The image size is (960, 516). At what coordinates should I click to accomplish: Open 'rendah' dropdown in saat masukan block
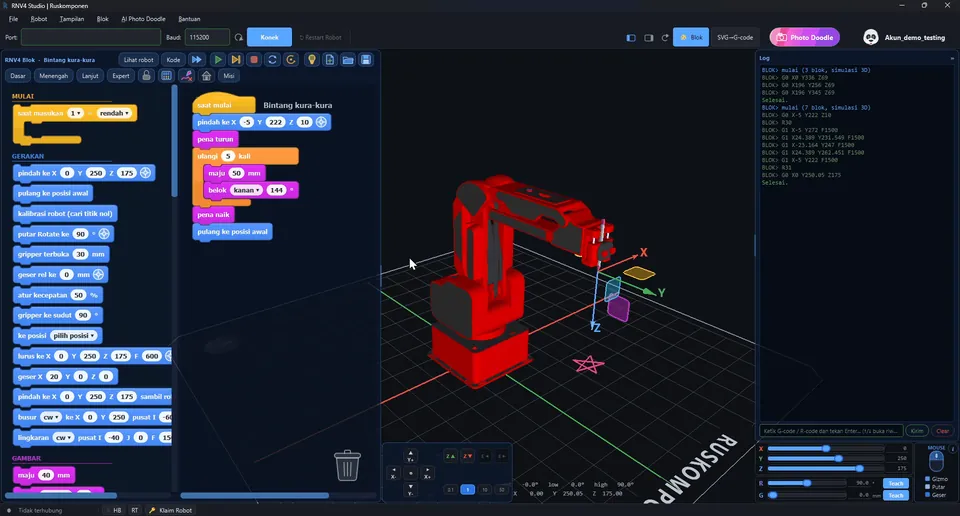114,113
